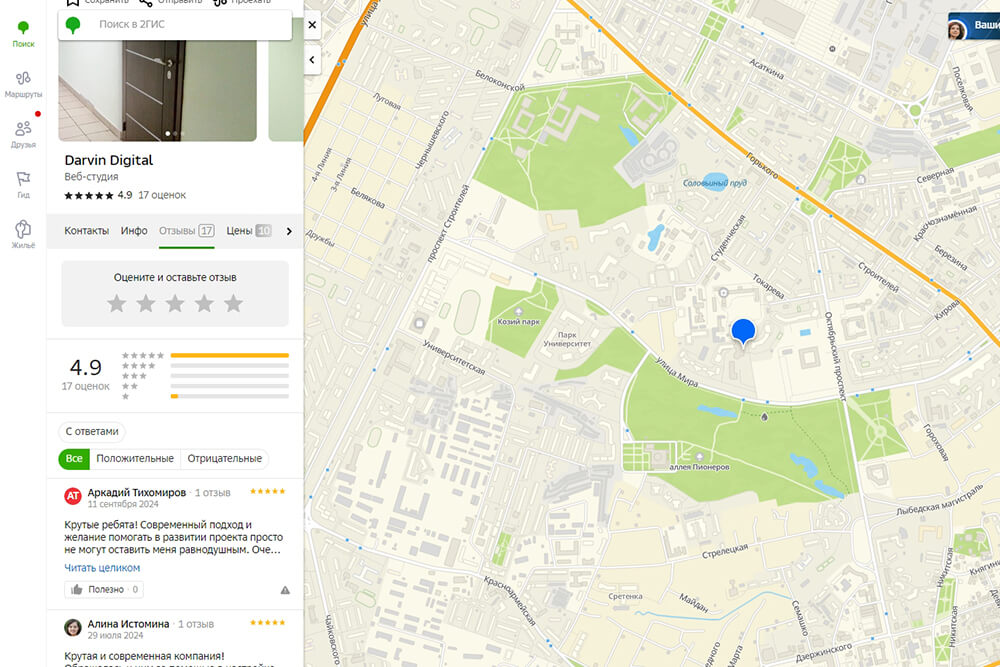
Task: Click Алина Истомина's avatar photo
Action: tap(73, 627)
